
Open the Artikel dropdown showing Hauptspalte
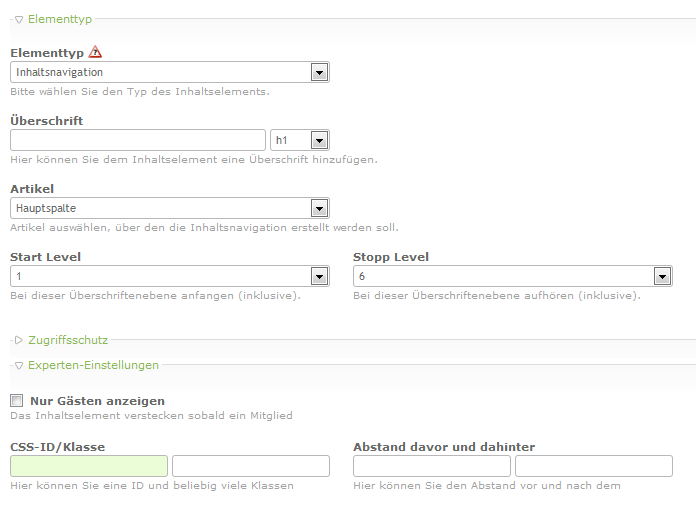tap(169, 208)
